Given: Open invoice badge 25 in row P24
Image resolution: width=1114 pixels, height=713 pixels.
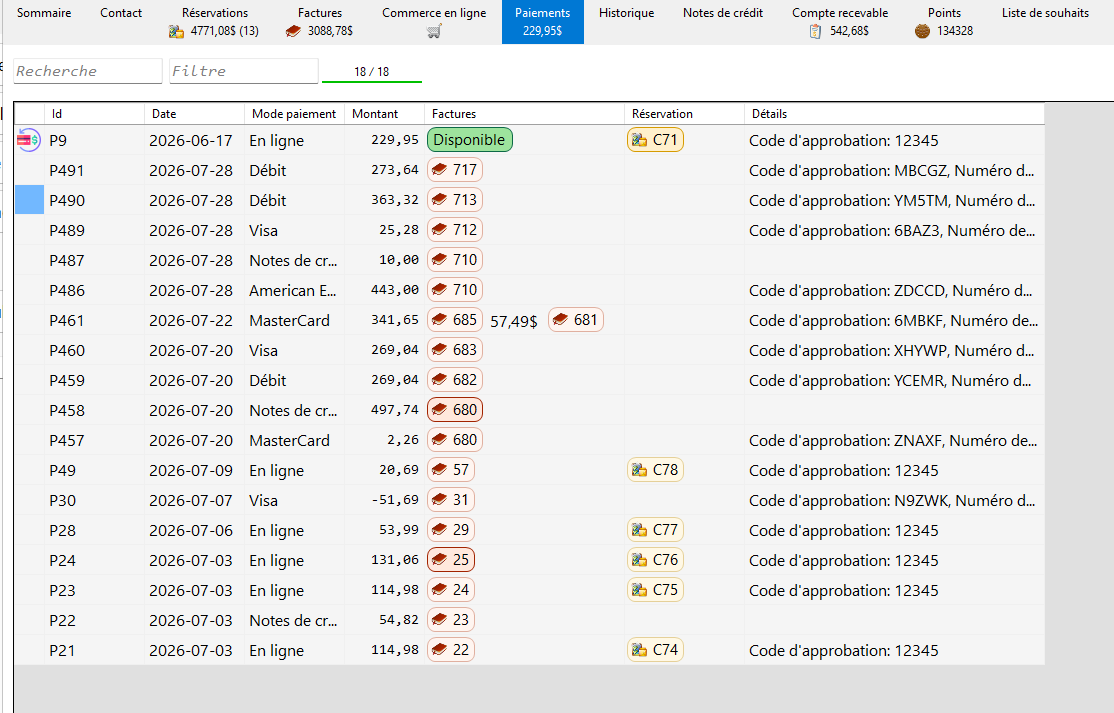Looking at the screenshot, I should click(450, 560).
